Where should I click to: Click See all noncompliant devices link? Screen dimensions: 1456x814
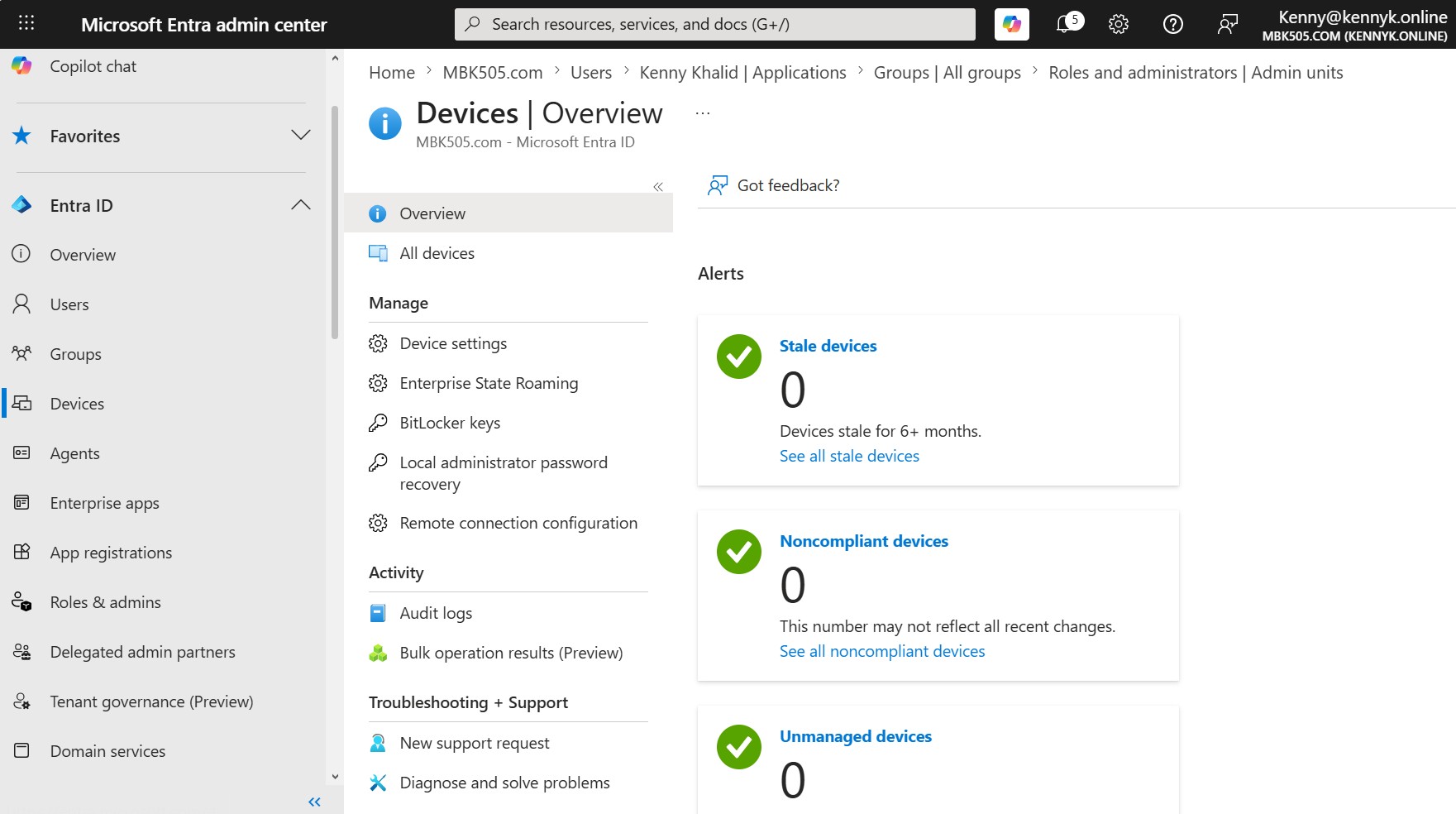[882, 651]
